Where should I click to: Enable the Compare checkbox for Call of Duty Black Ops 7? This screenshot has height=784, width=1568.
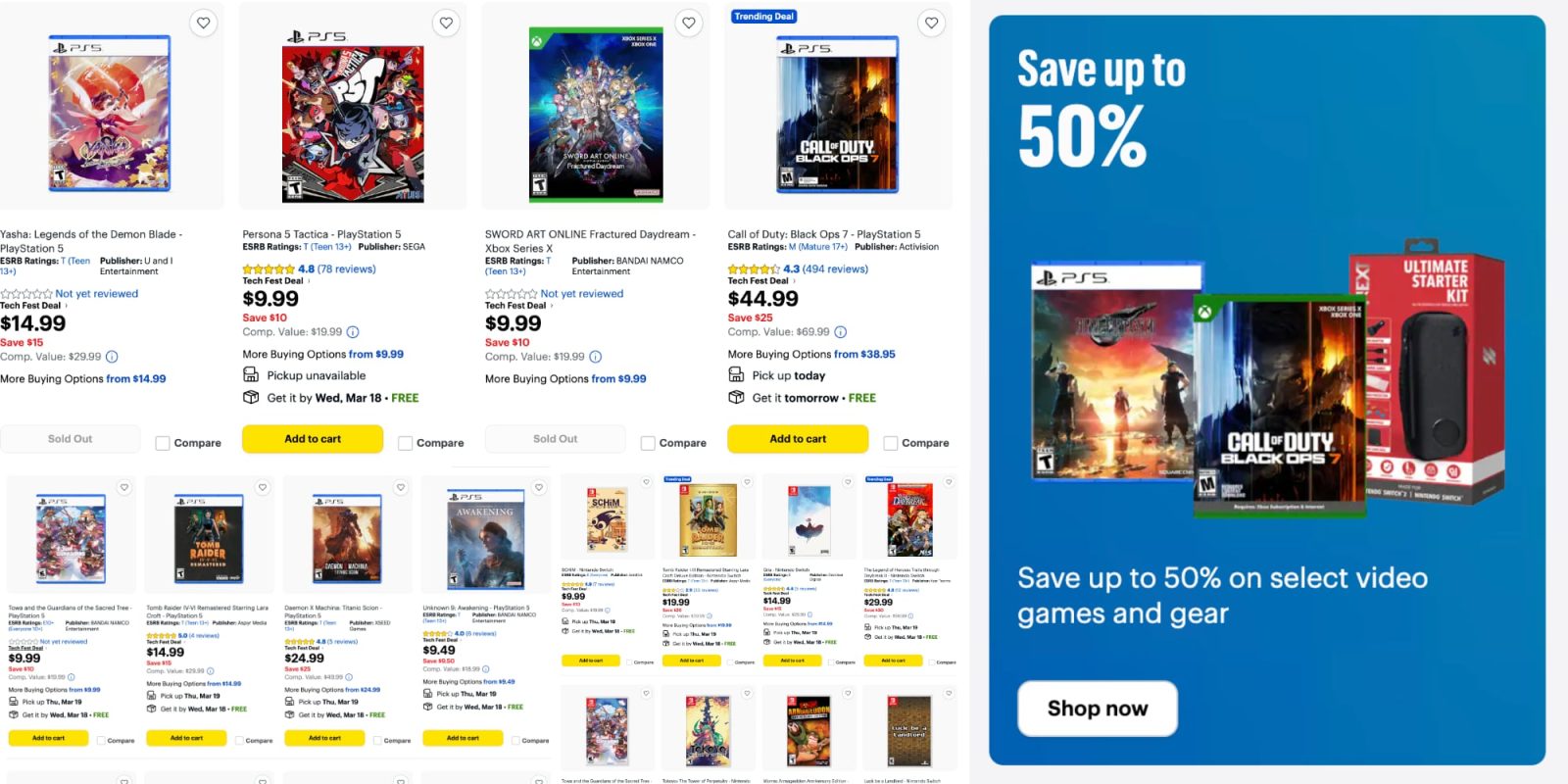(890, 442)
